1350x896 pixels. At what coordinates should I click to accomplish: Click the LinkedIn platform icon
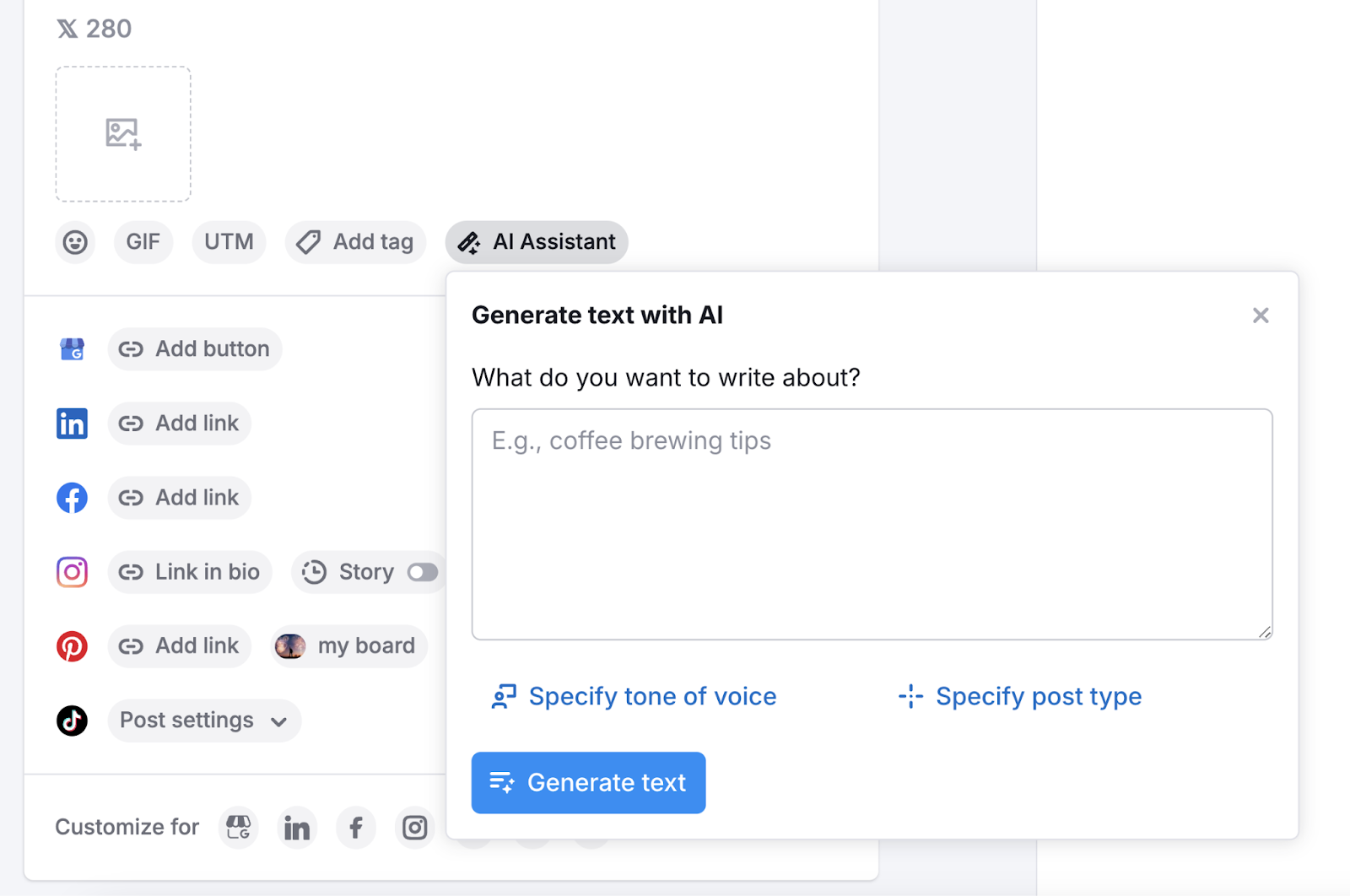(x=72, y=423)
